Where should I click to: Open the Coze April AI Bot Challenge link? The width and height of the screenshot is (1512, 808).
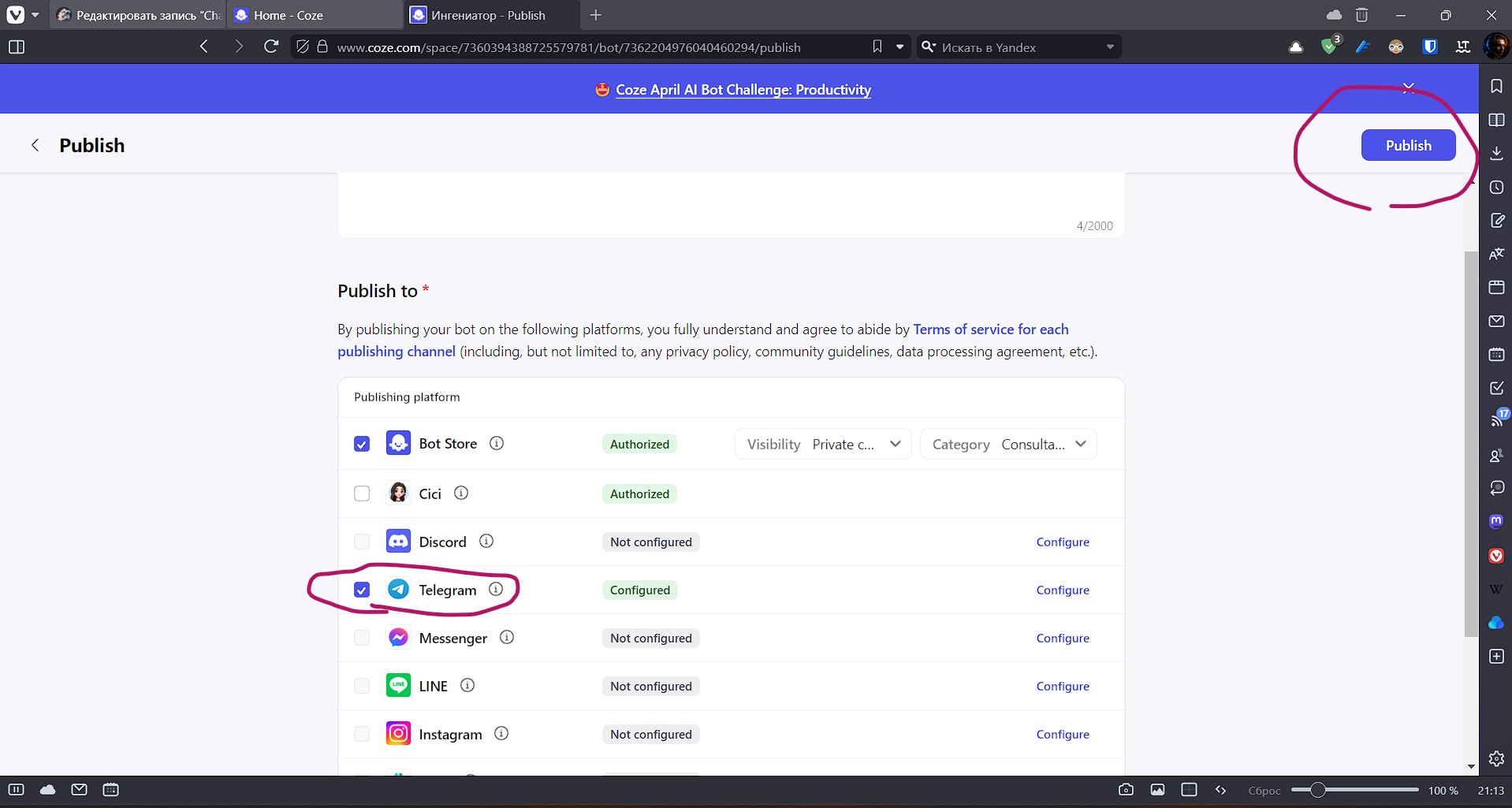(x=743, y=90)
